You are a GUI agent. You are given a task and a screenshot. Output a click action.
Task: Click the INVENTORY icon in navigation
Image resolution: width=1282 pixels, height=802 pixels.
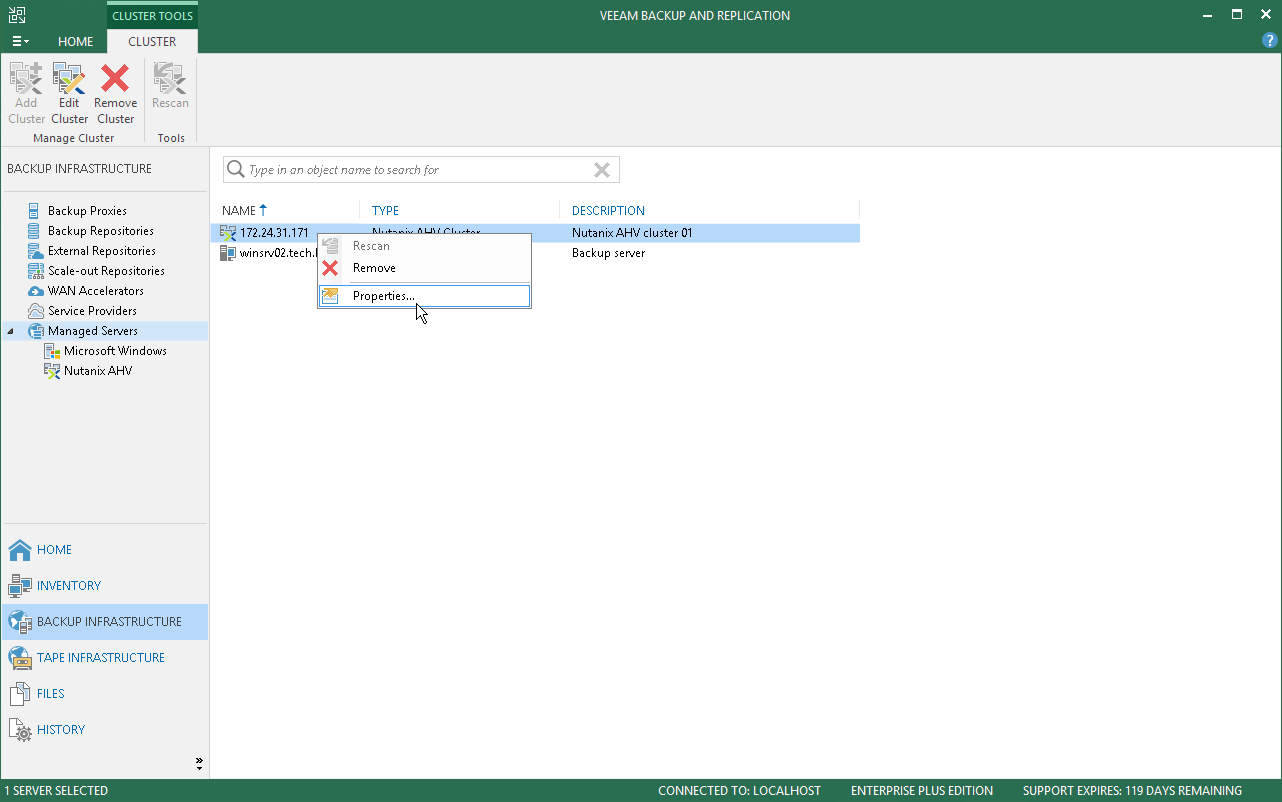[x=20, y=586]
